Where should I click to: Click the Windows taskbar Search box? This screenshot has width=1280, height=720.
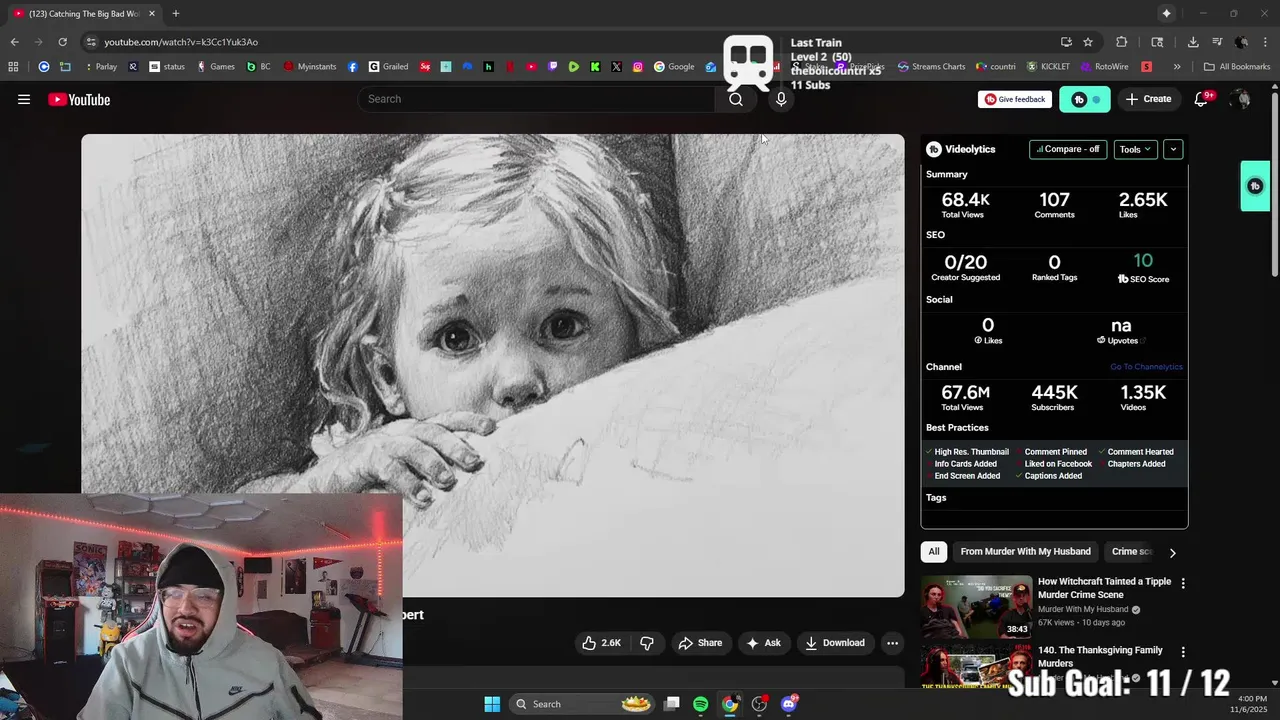pos(582,704)
